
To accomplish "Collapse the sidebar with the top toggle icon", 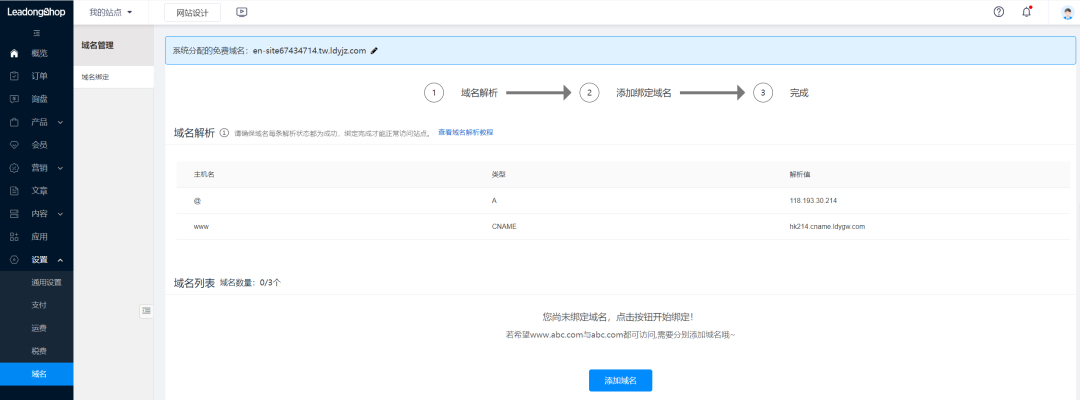I will [37, 33].
